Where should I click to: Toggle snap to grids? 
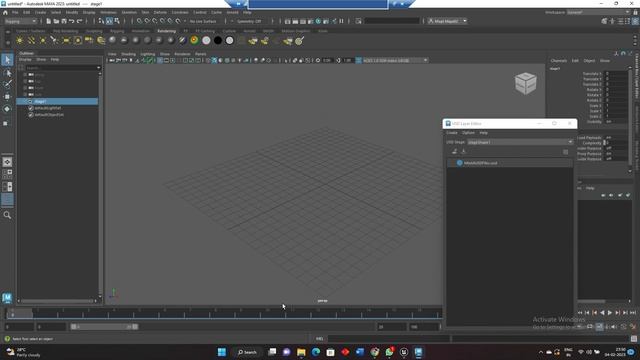coord(140,21)
